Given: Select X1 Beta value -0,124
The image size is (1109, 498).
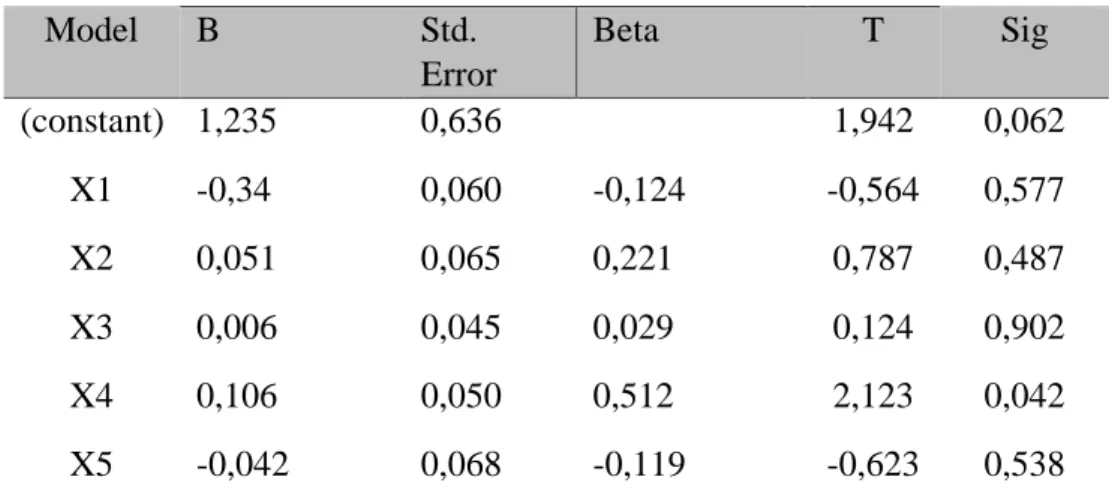Looking at the screenshot, I should click(639, 190).
